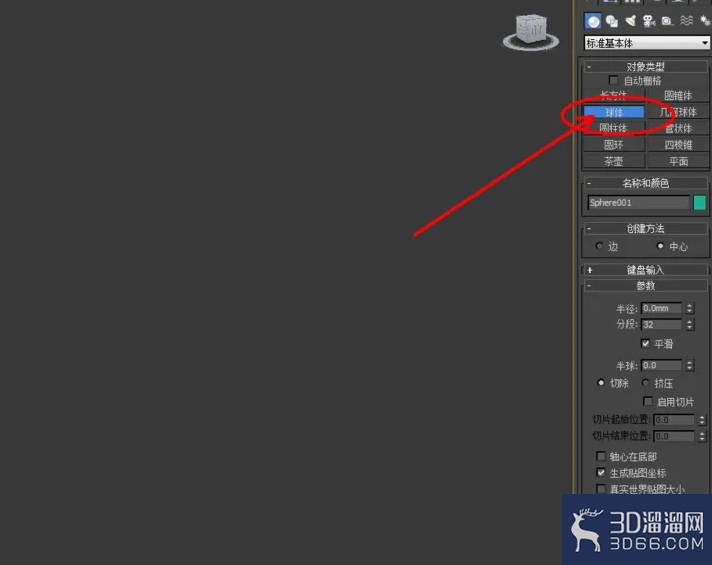
Task: Open the Helpers category icon
Action: (x=667, y=21)
